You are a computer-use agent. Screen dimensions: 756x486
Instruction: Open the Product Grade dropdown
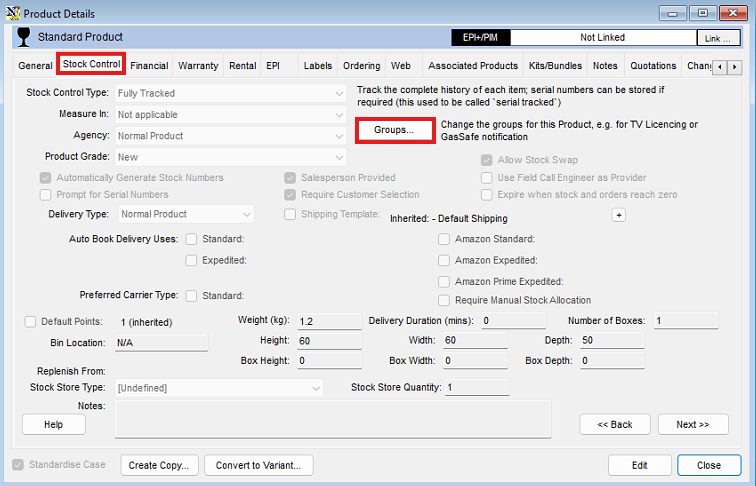(339, 157)
